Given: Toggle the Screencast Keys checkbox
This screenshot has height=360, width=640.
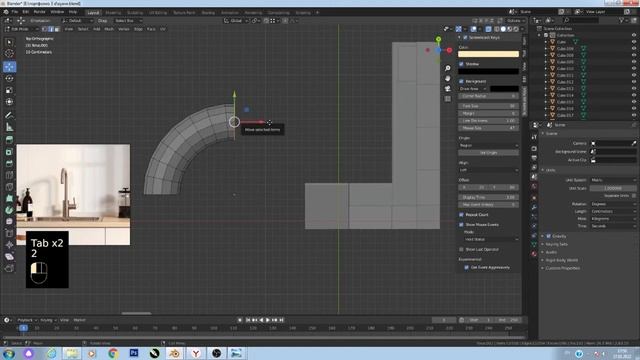Looking at the screenshot, I should click(x=465, y=37).
